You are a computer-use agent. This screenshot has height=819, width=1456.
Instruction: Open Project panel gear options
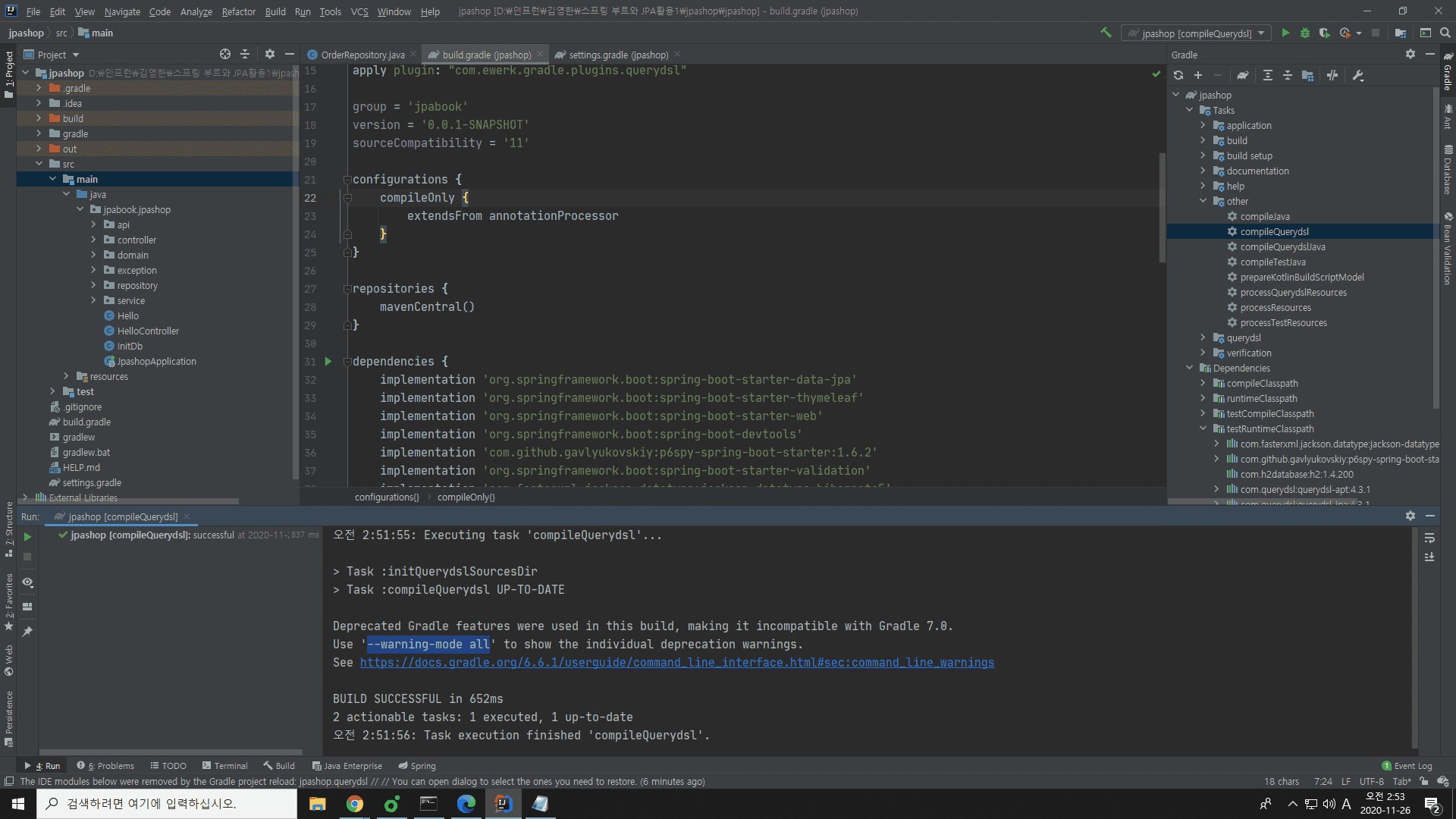(270, 54)
